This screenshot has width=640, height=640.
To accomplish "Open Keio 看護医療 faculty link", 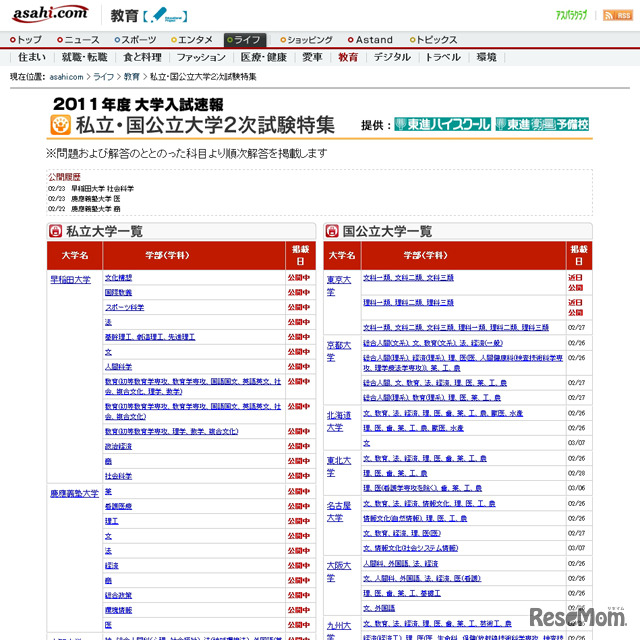I will [118, 507].
